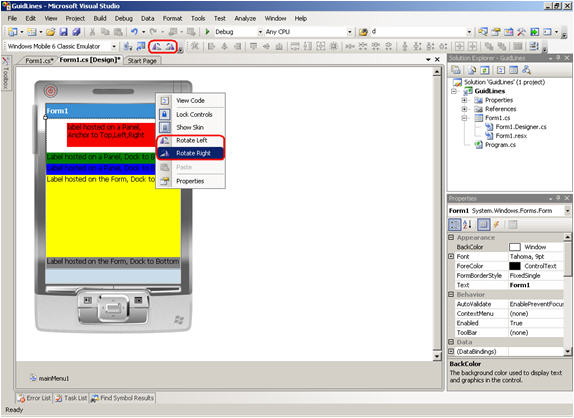Viewport: 574px width, 418px height.
Task: Click the Toolbox hammer and wrench icon
Action: [x=521, y=32]
